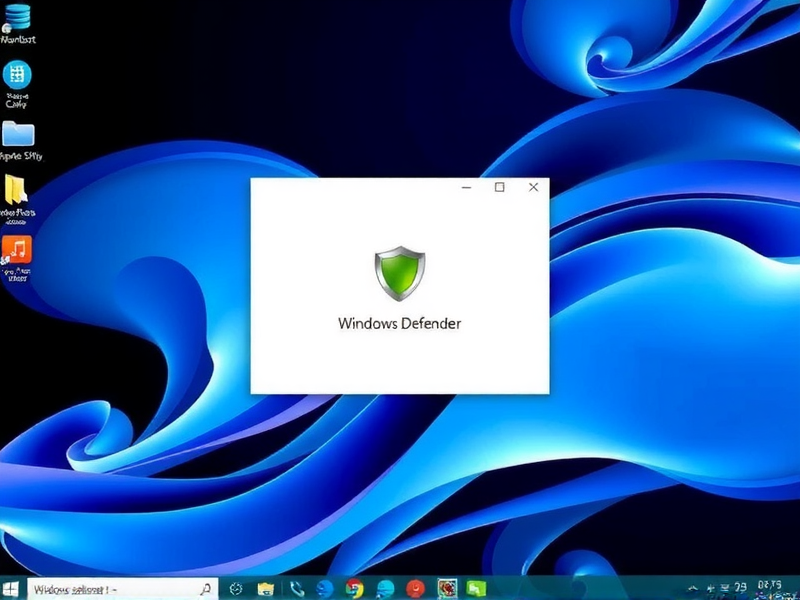Open the system tray clock
The image size is (800, 600).
(768, 586)
